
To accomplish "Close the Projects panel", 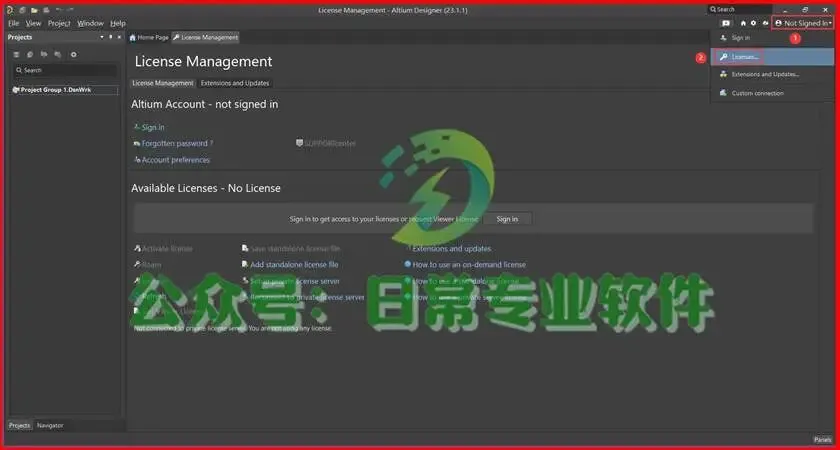I will (119, 37).
